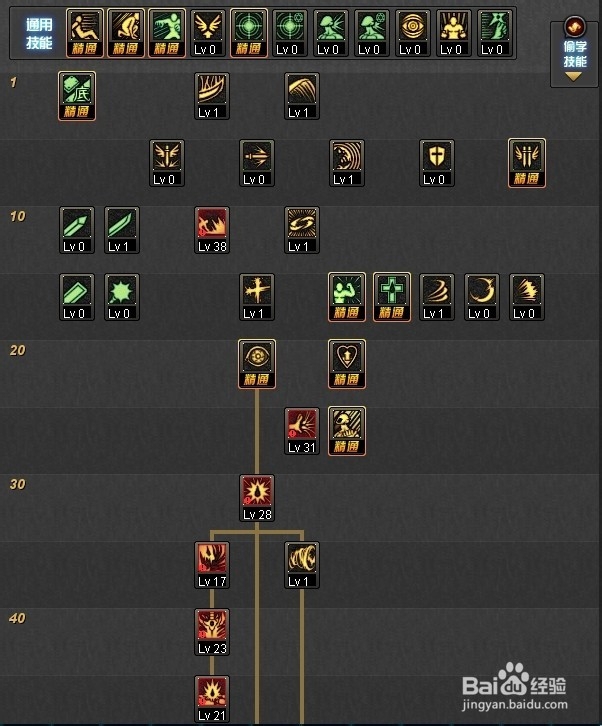Click the mastered heart arrow skill
The height and width of the screenshot is (726, 602).
click(346, 364)
